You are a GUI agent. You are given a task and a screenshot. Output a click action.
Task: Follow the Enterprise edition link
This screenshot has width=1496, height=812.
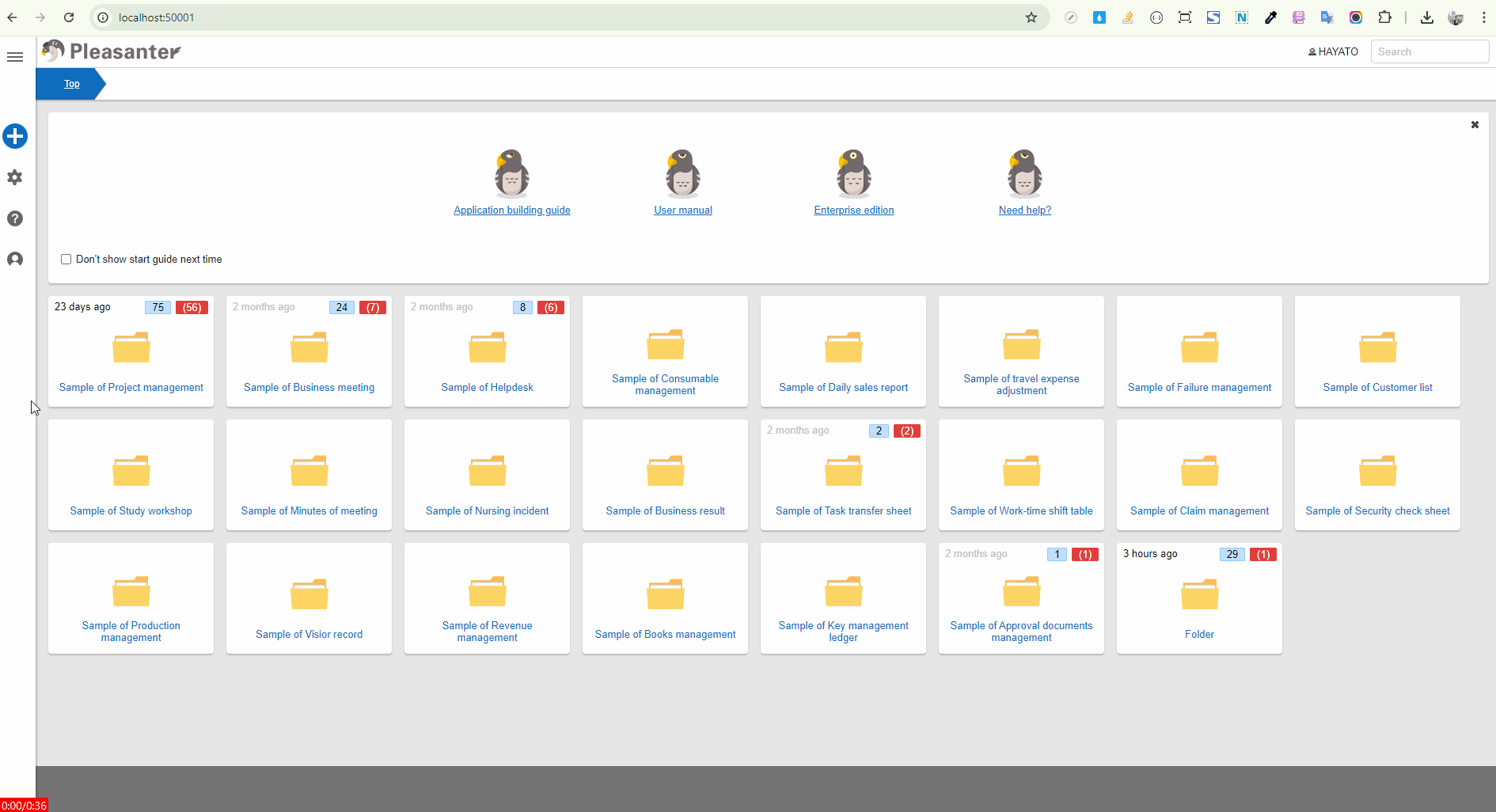tap(854, 211)
